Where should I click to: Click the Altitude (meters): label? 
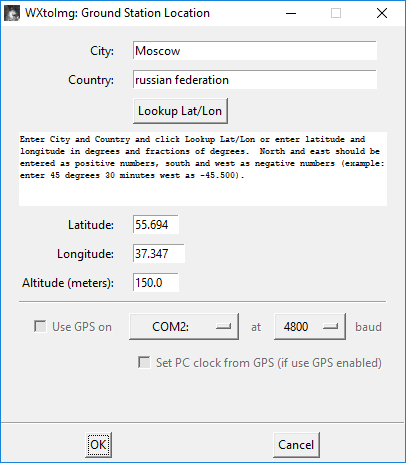[68, 283]
